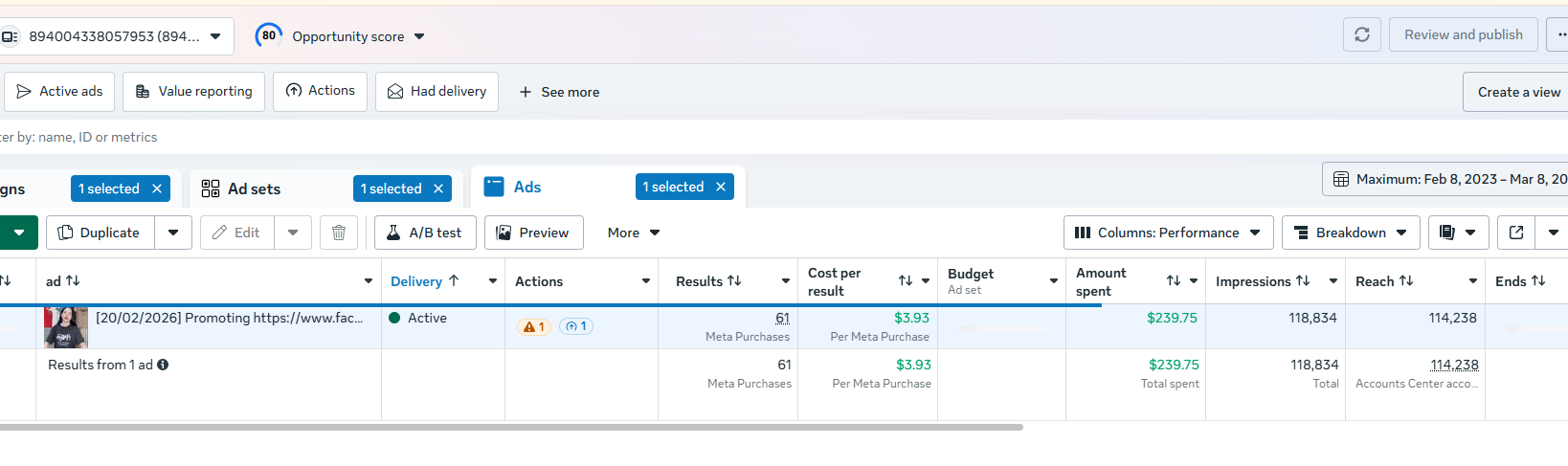Expand the Columns: Performance dropdown
1568x466 pixels.
(1168, 233)
